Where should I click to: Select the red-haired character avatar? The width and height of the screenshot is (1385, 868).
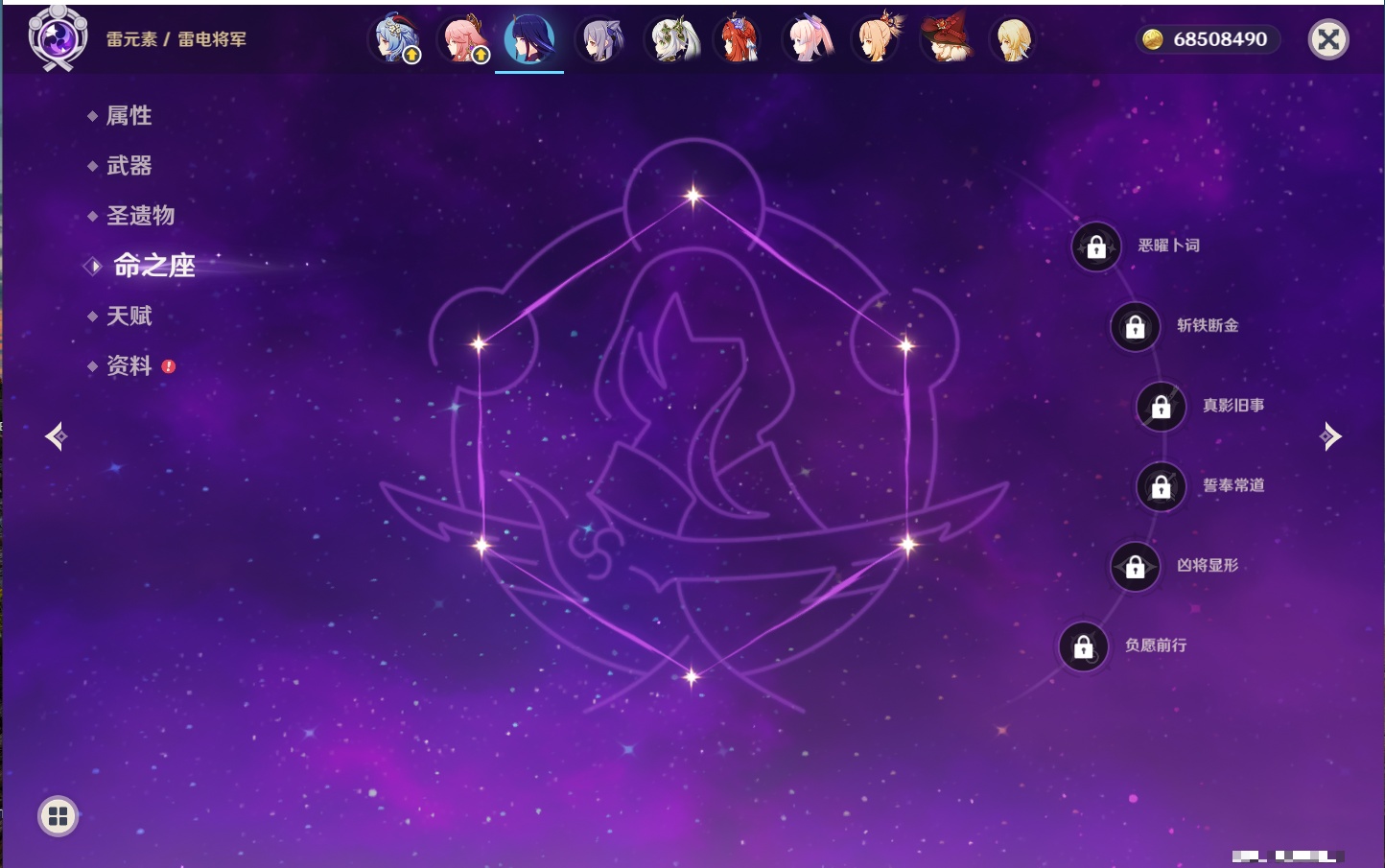coord(739,39)
